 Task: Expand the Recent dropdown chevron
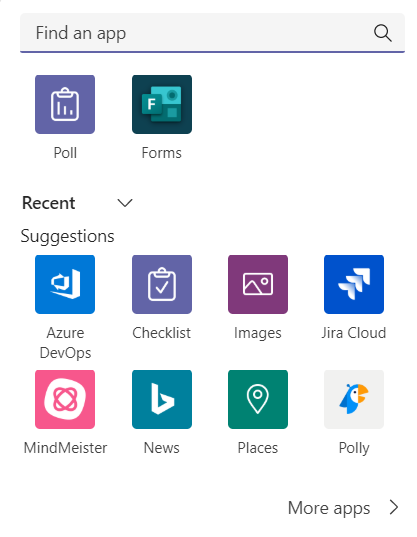click(x=125, y=203)
